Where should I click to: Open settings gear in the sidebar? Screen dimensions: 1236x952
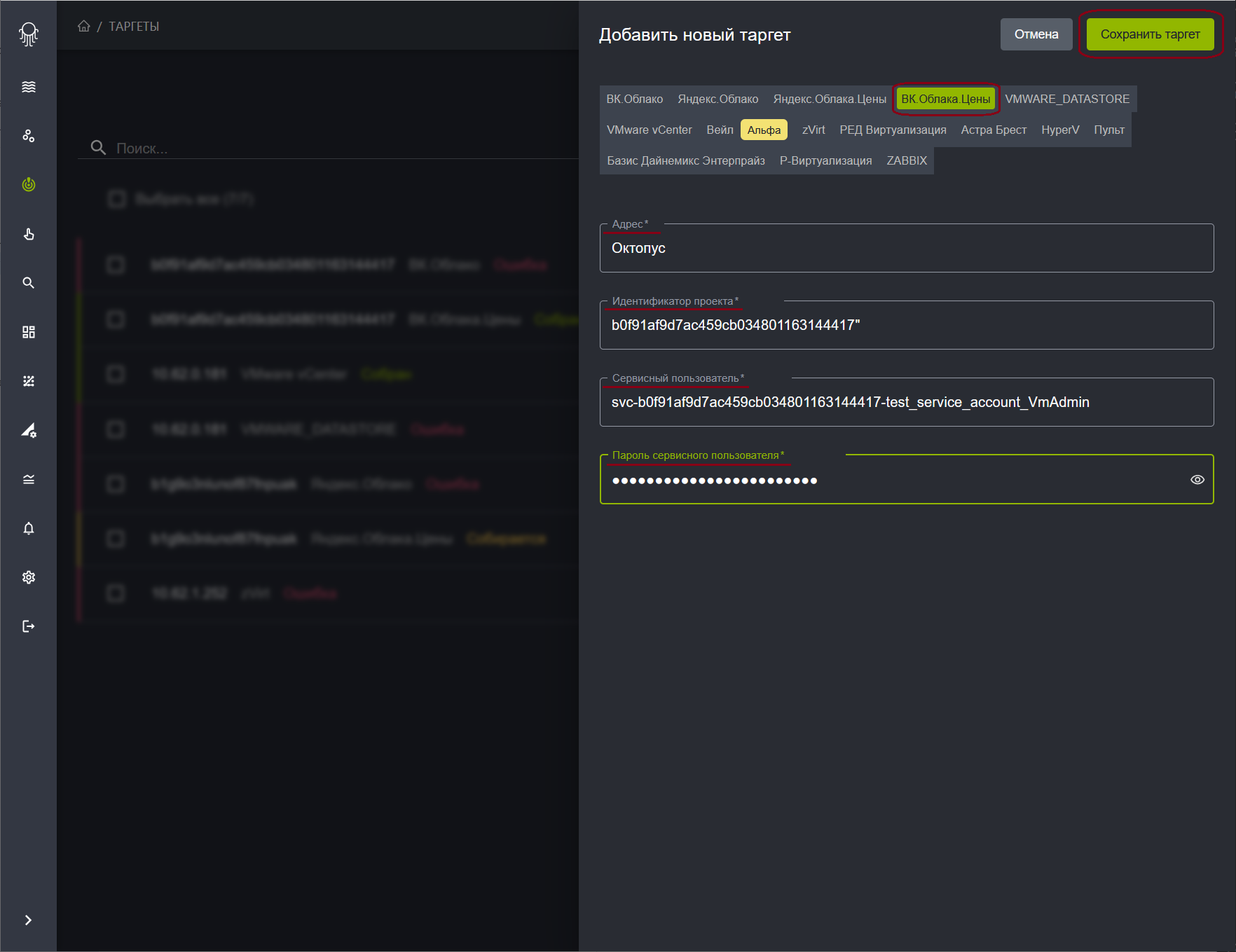point(29,577)
